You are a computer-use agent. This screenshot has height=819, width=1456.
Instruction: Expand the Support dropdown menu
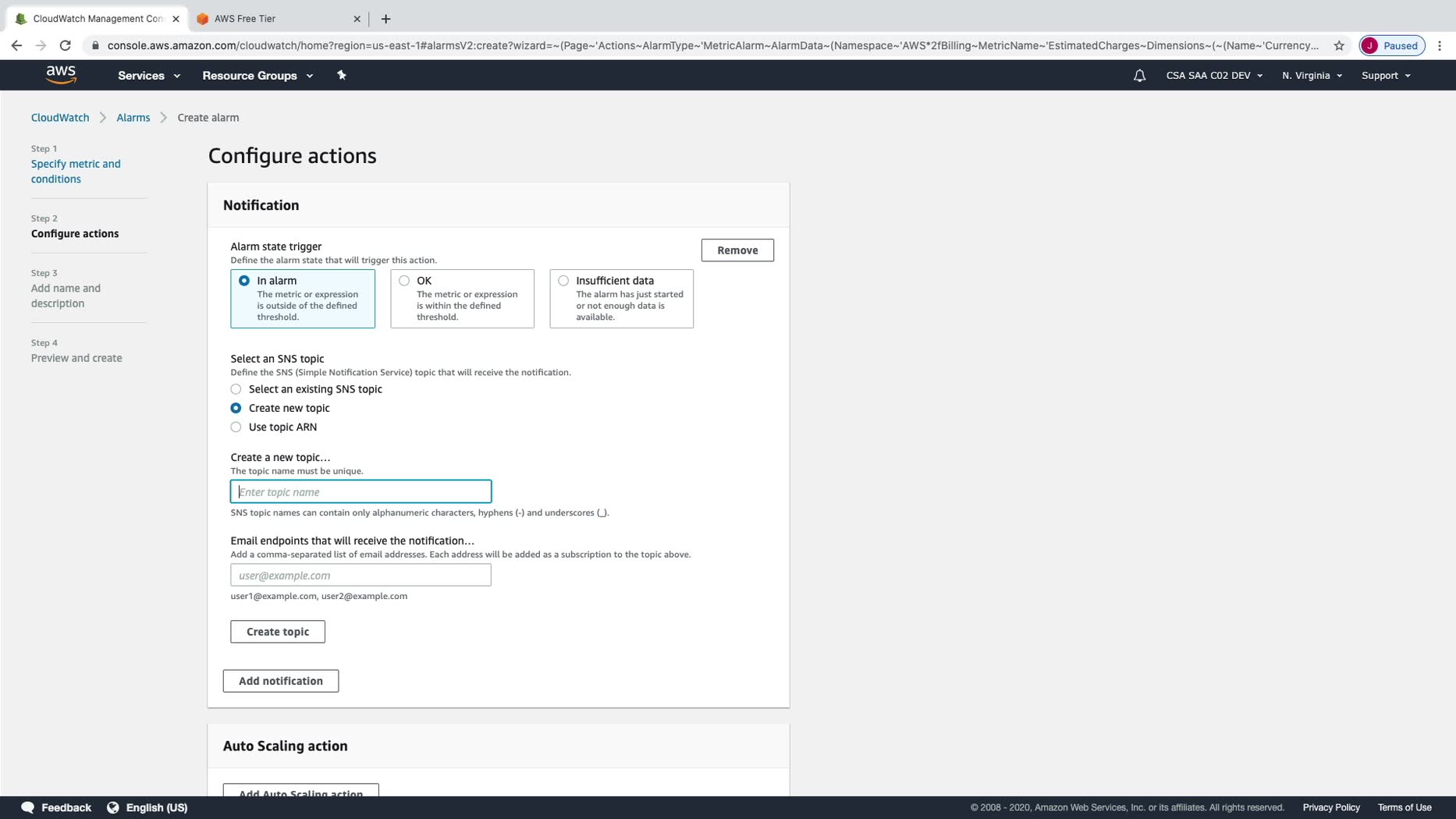(x=1386, y=76)
